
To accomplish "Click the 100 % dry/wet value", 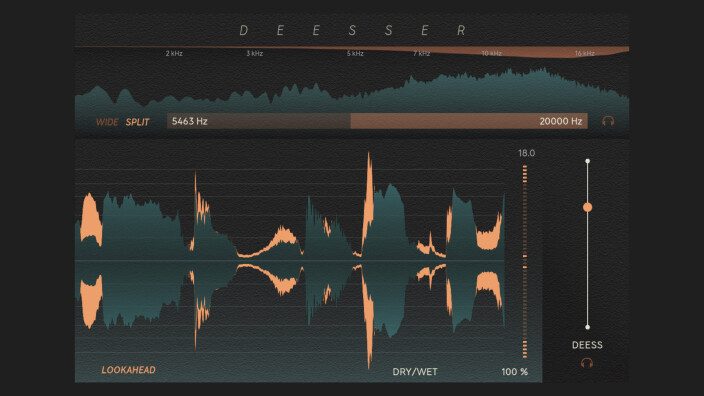I will (x=515, y=372).
